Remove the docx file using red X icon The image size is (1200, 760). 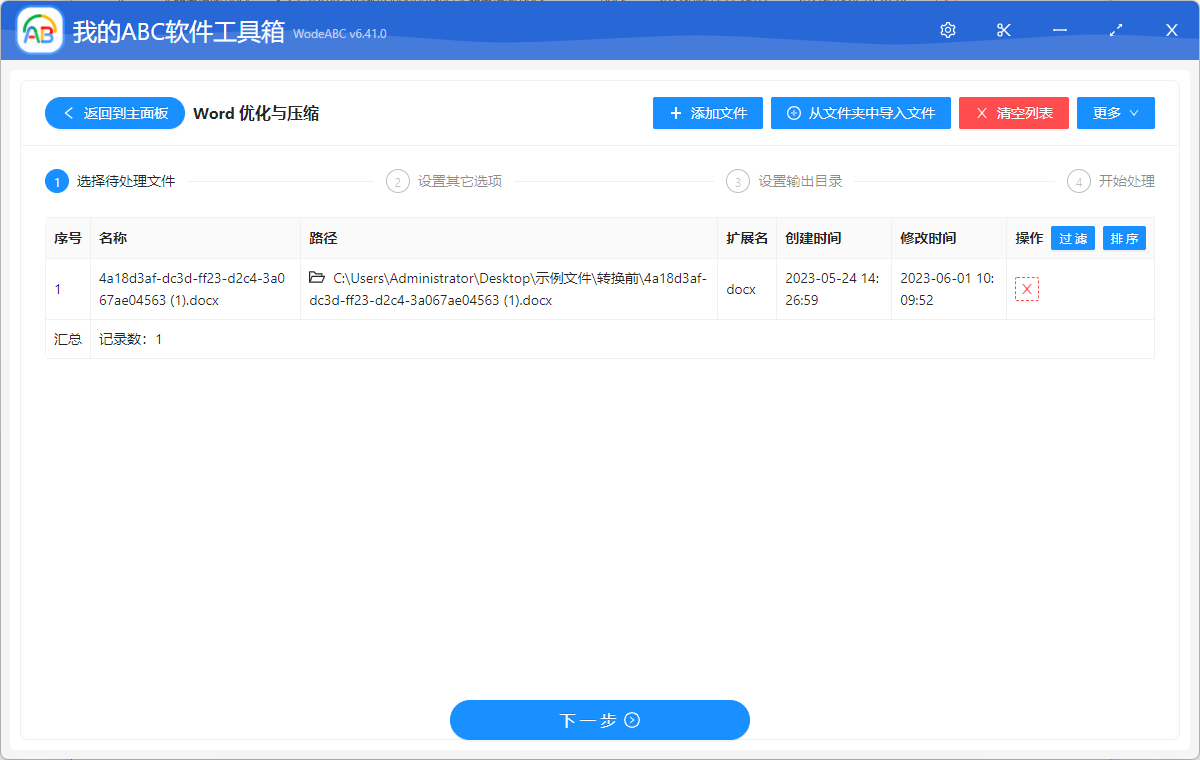pos(1026,288)
